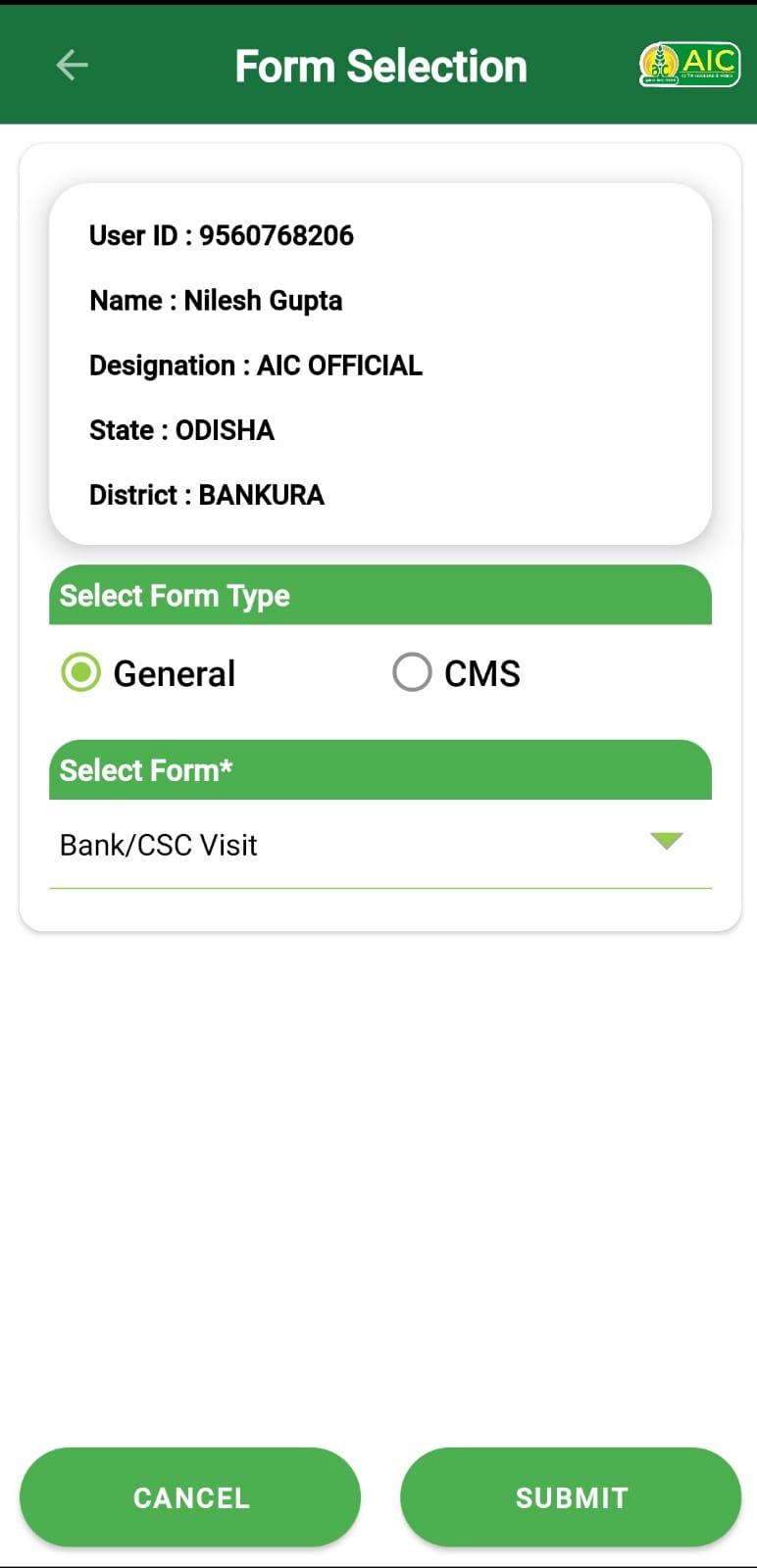This screenshot has width=757, height=1568.
Task: Choose the General form type label
Action: [x=175, y=674]
